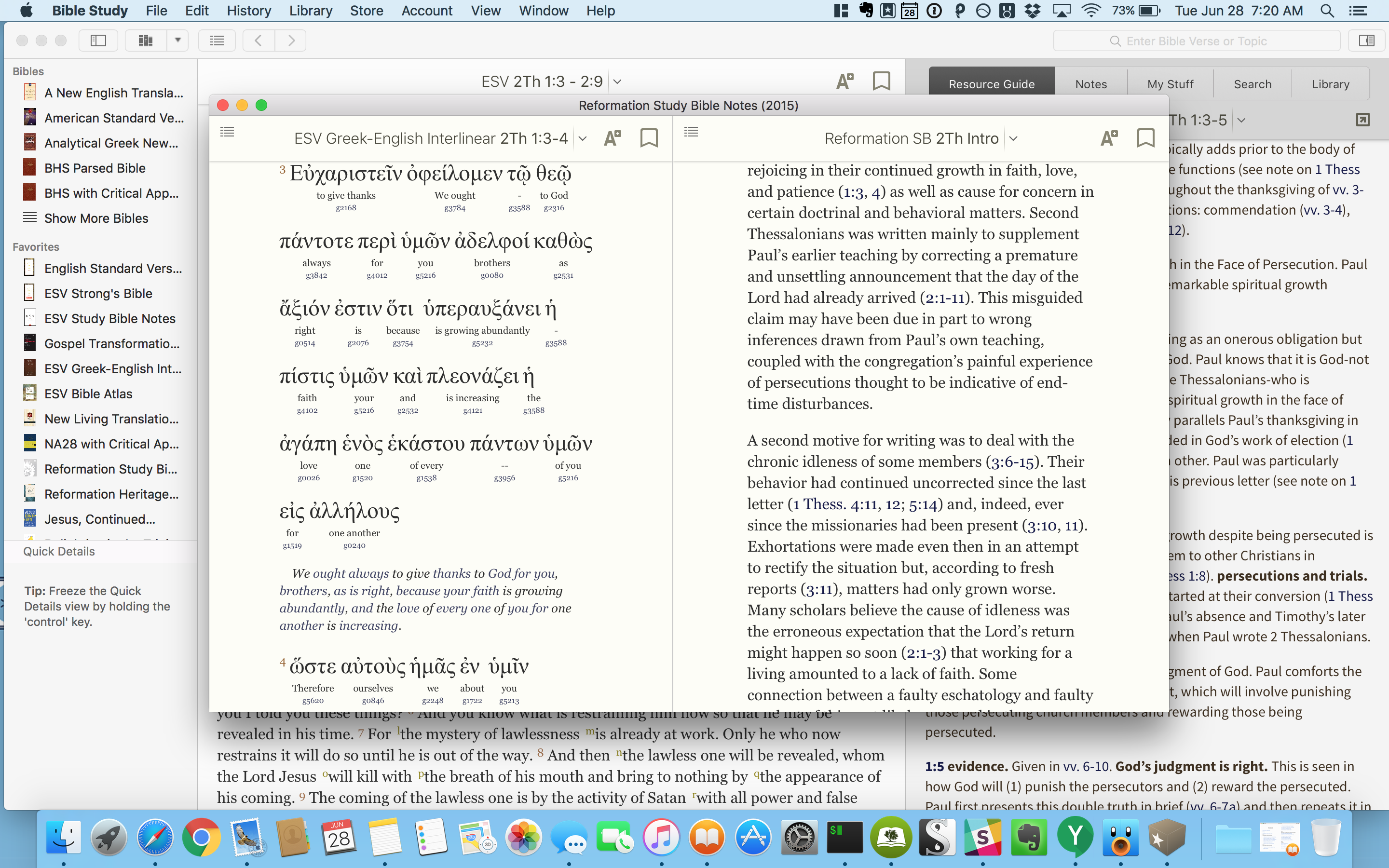Open the Account menu
The height and width of the screenshot is (868, 1389).
tap(426, 10)
